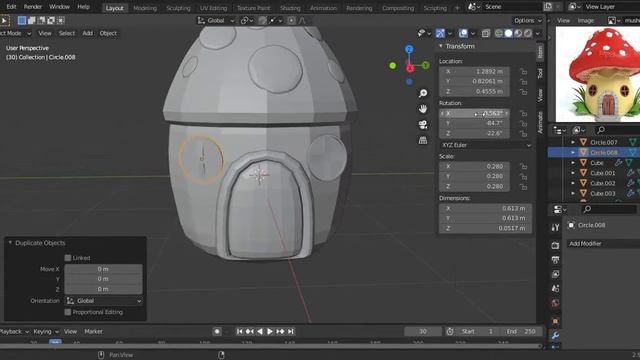Viewport: 640px width, 360px height.
Task: Jump to the timeline start frame
Action: tap(240, 331)
